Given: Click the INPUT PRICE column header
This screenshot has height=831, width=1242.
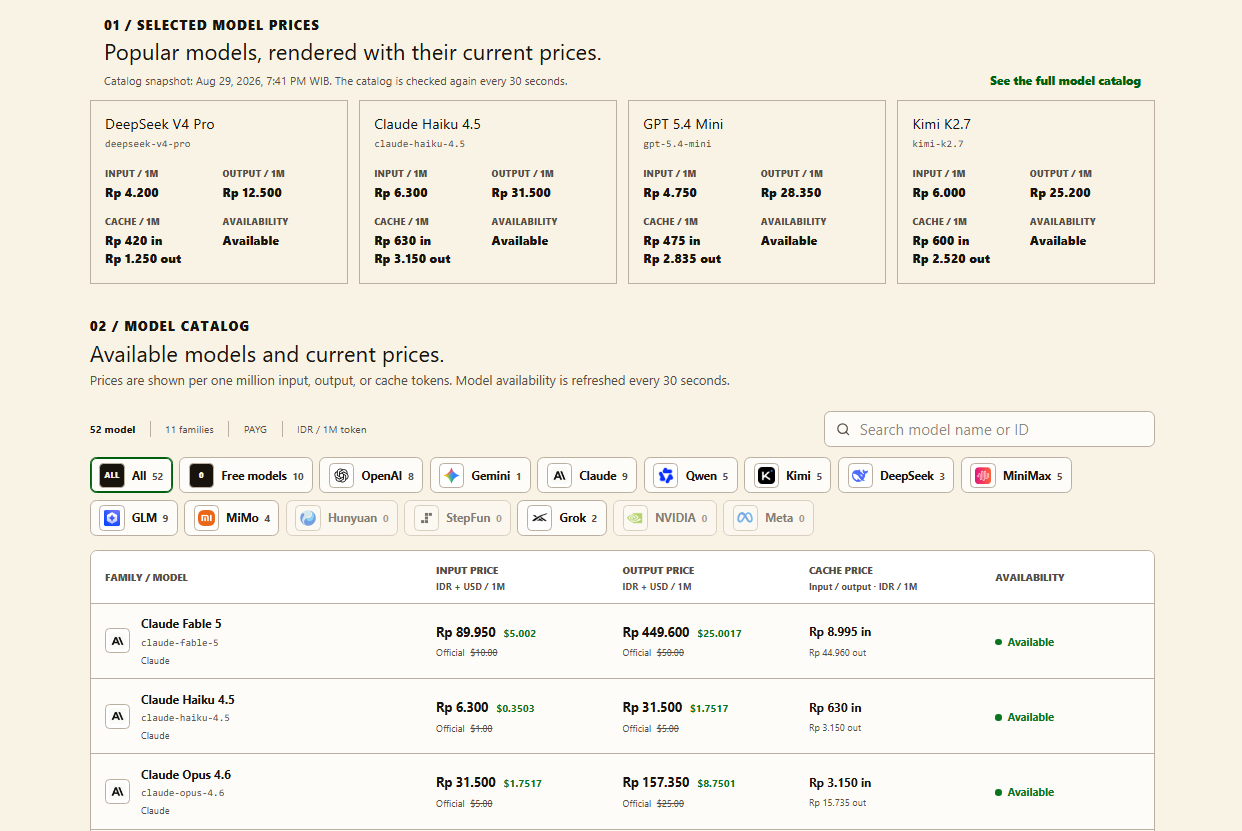Looking at the screenshot, I should (467, 571).
